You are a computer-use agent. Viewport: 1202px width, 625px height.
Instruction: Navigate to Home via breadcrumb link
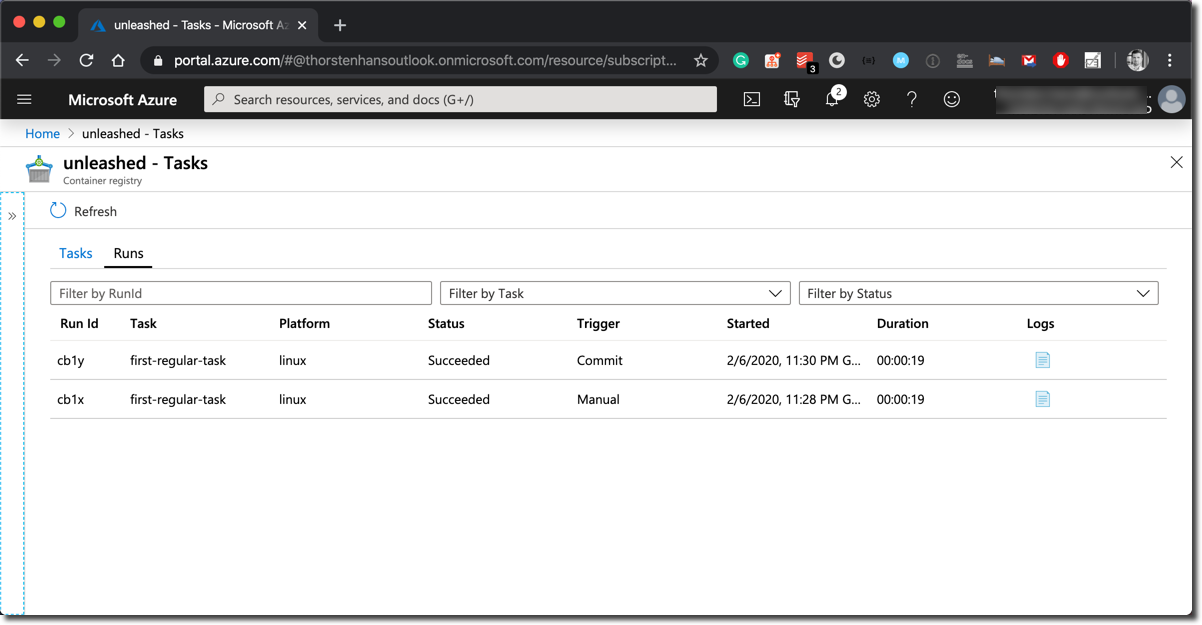point(42,133)
